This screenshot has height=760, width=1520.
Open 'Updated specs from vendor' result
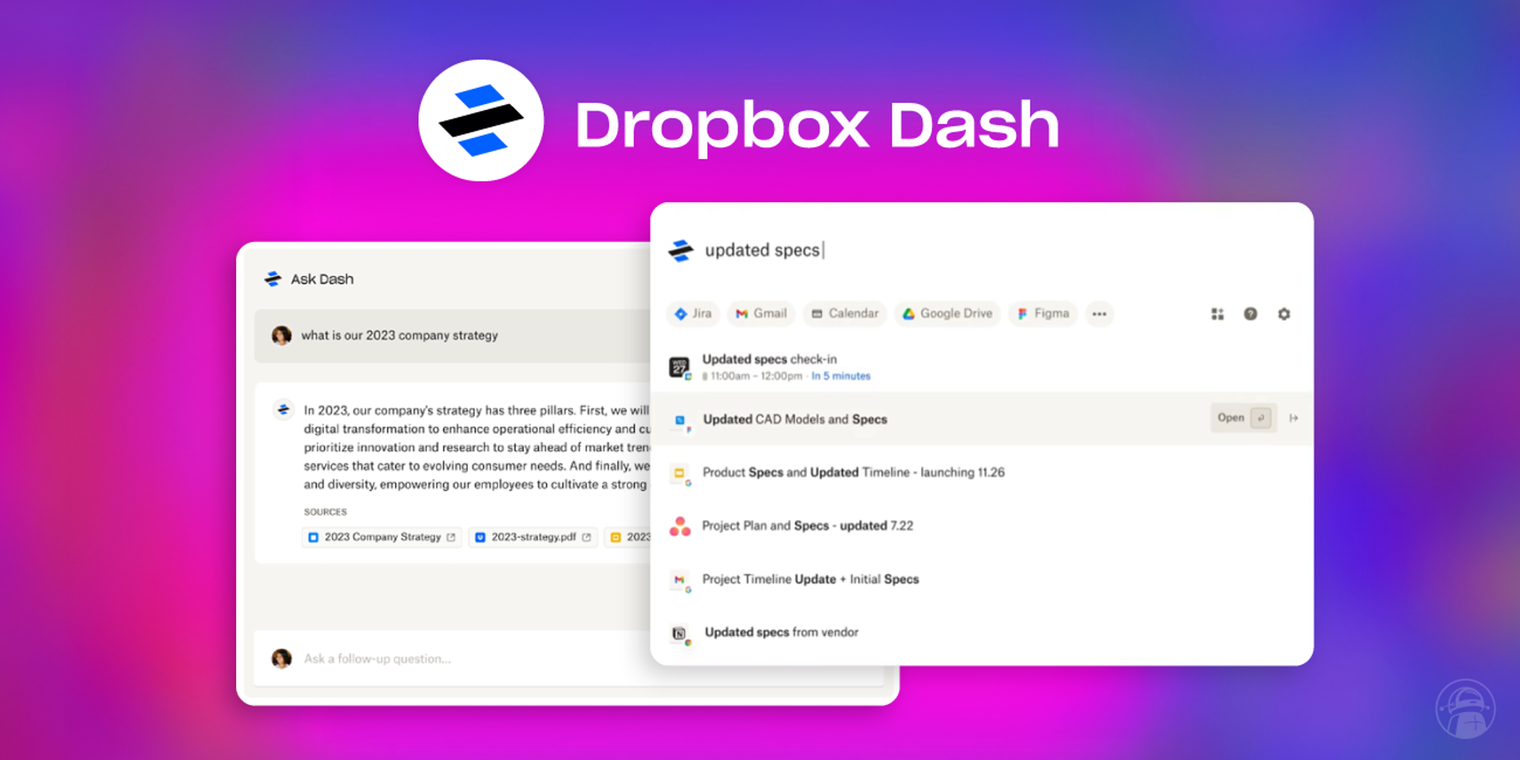click(x=981, y=632)
